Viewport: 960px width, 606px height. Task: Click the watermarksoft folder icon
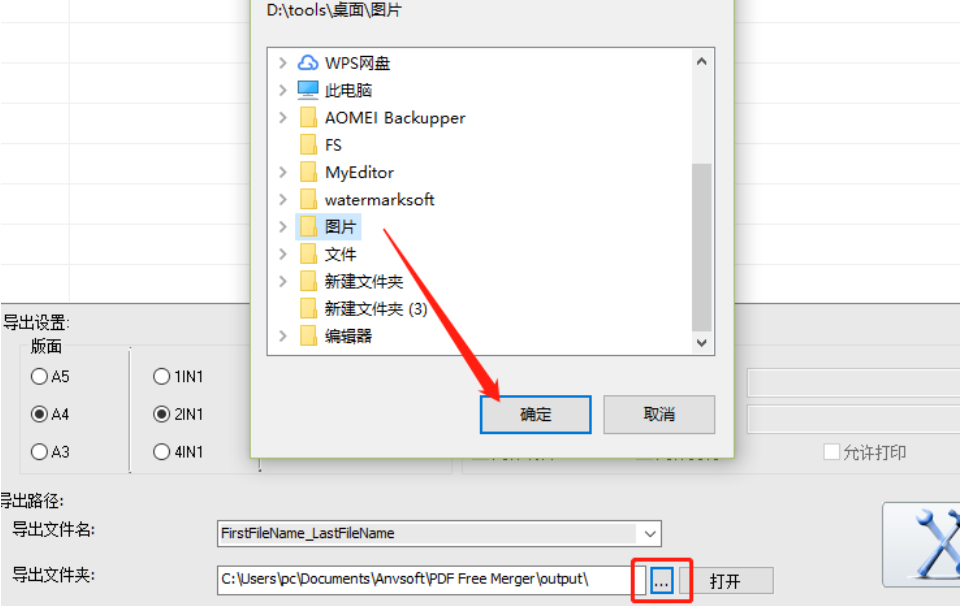click(x=309, y=200)
